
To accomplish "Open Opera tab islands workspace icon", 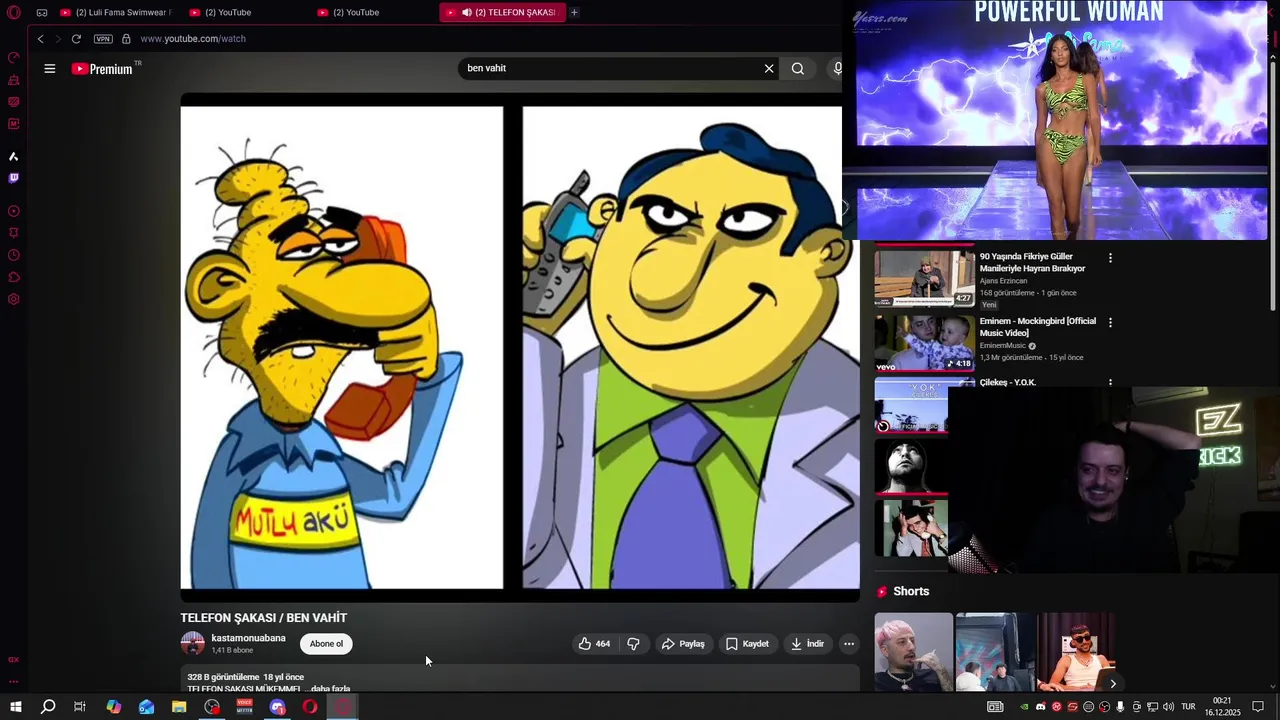I will 42,13.
